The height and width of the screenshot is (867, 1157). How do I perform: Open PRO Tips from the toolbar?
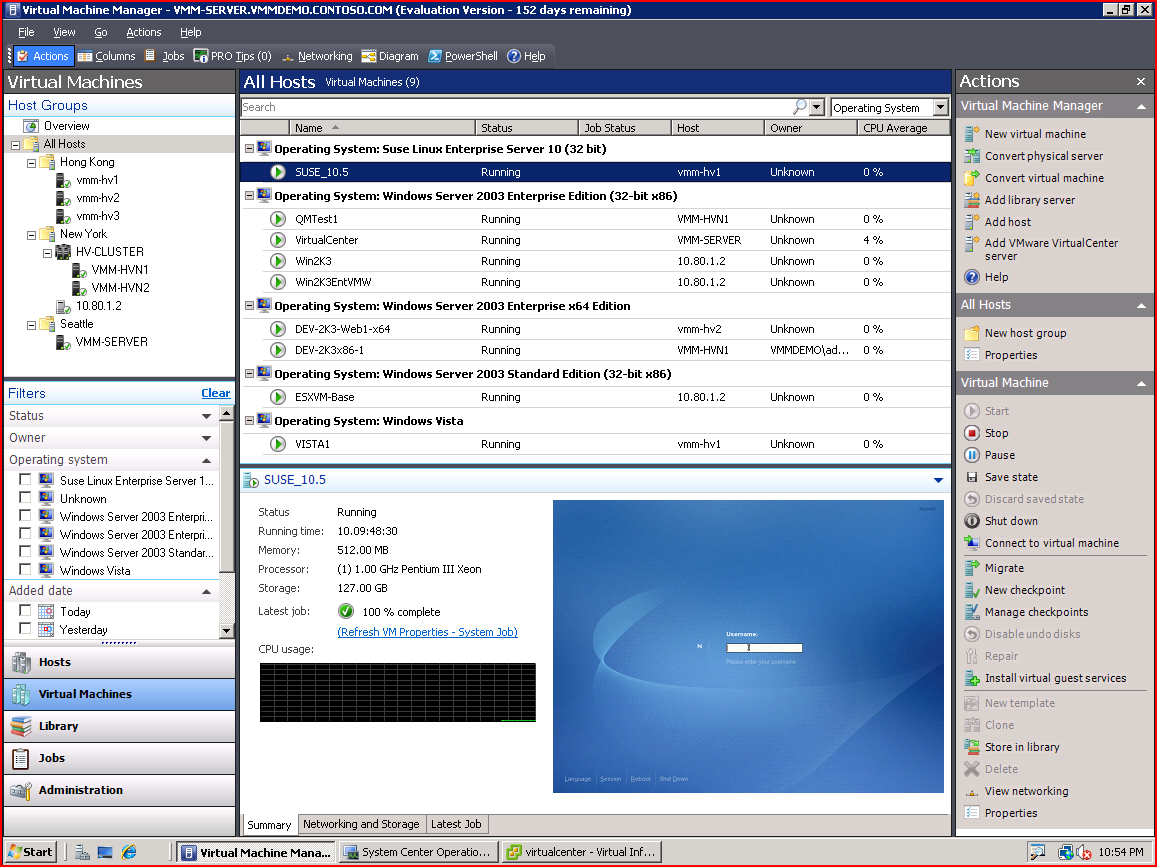(232, 56)
